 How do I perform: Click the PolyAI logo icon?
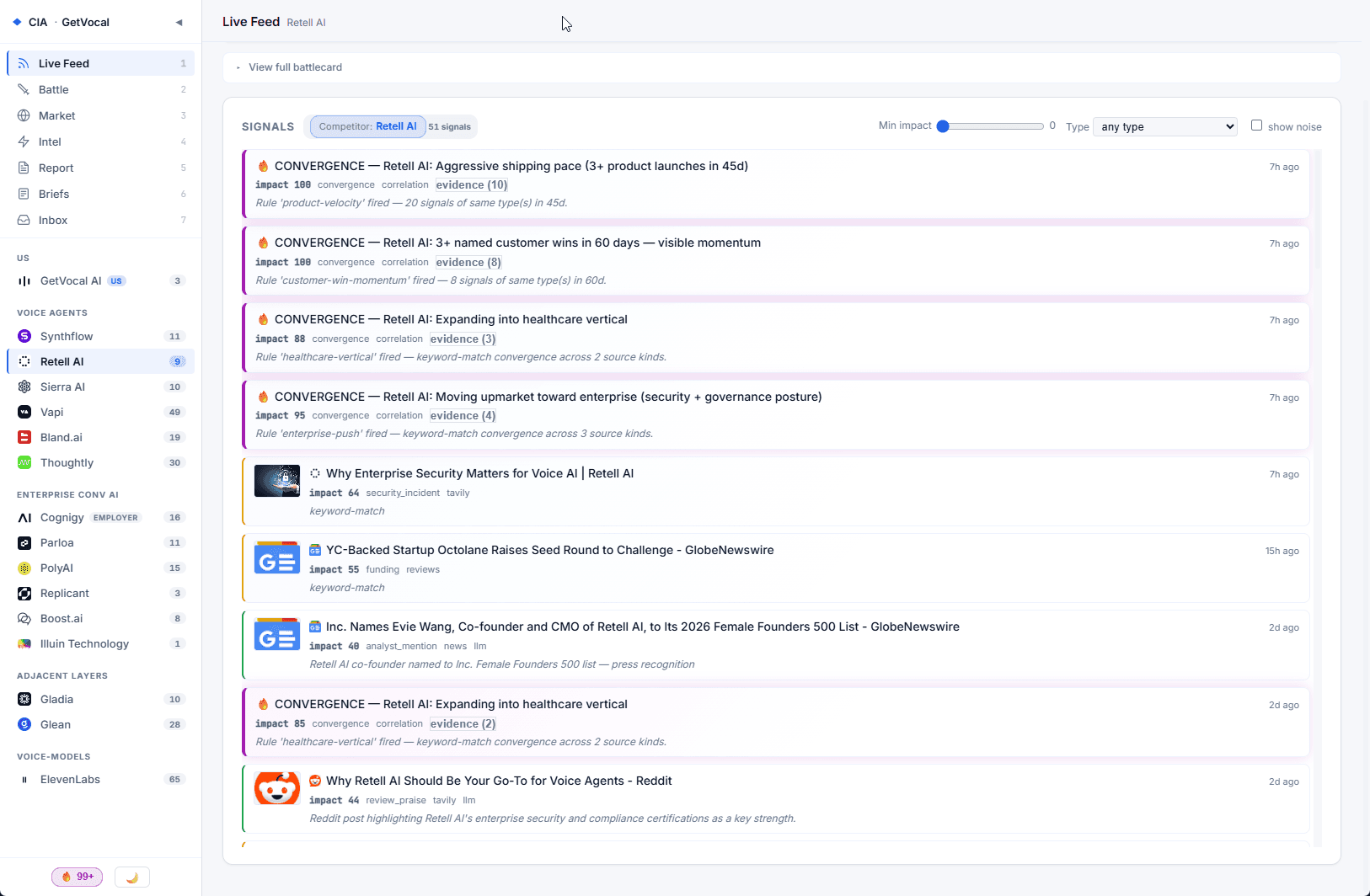click(24, 568)
